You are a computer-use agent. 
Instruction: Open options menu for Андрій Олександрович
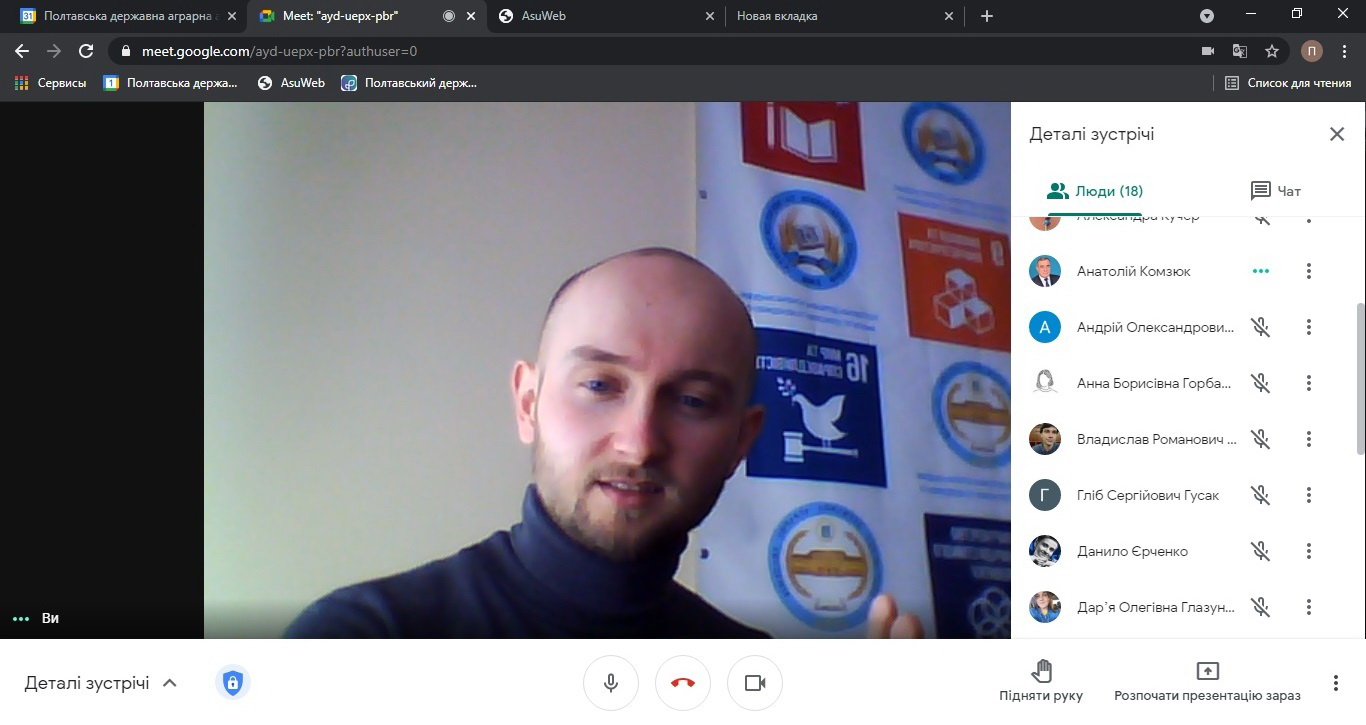[x=1309, y=327]
